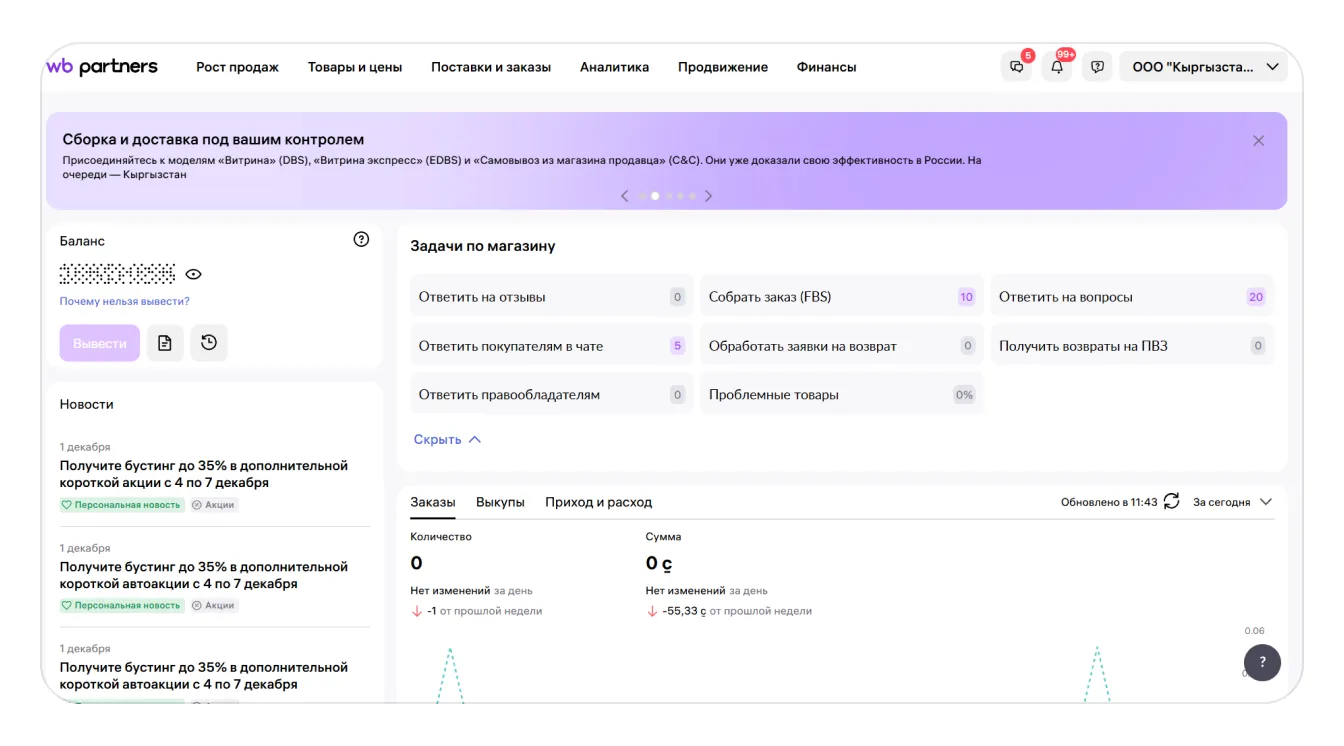Open the floating help button at bottom right
Image resolution: width=1344 pixels, height=746 pixels.
pos(1261,662)
